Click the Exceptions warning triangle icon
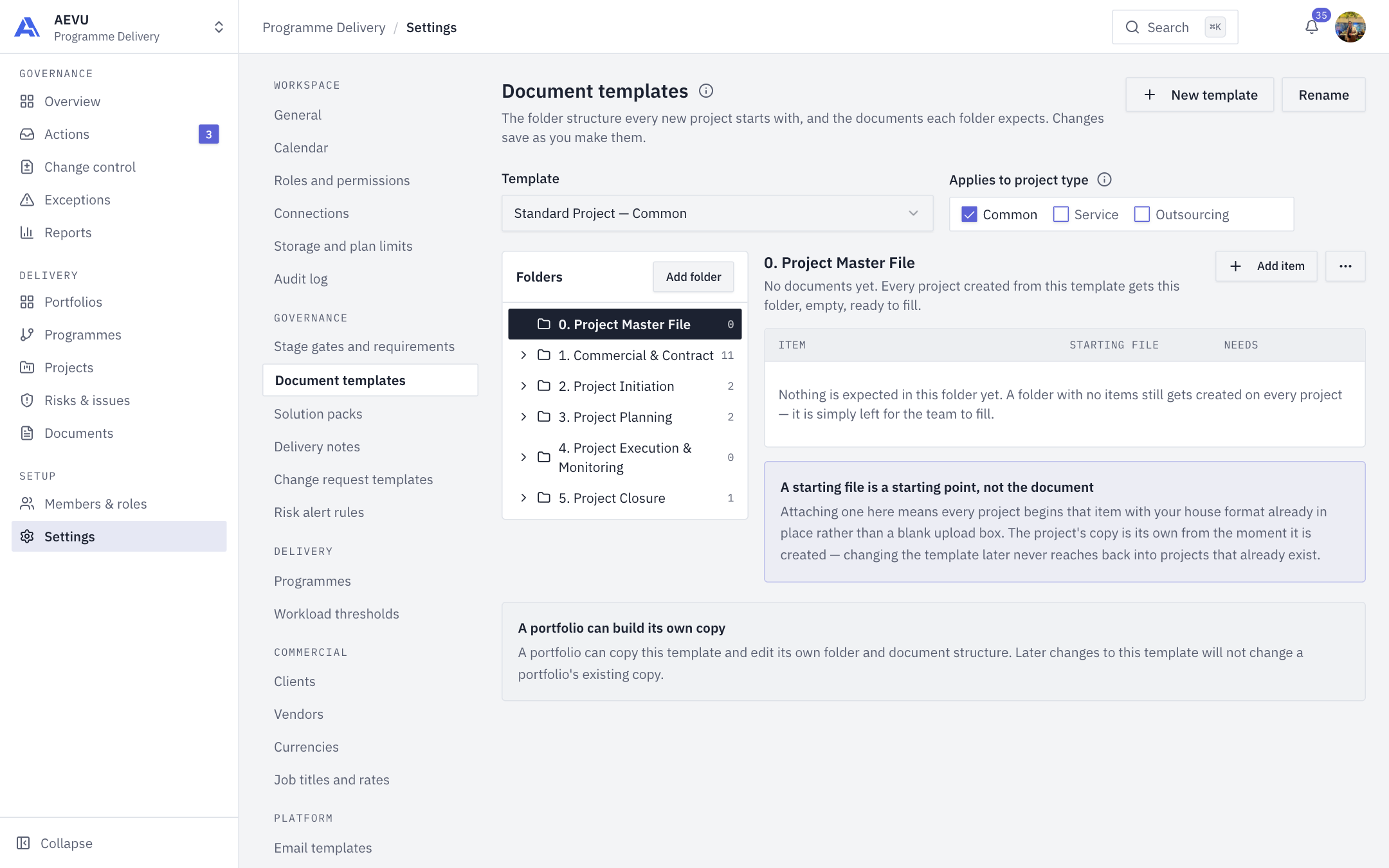The image size is (1389, 868). pyautogui.click(x=27, y=200)
